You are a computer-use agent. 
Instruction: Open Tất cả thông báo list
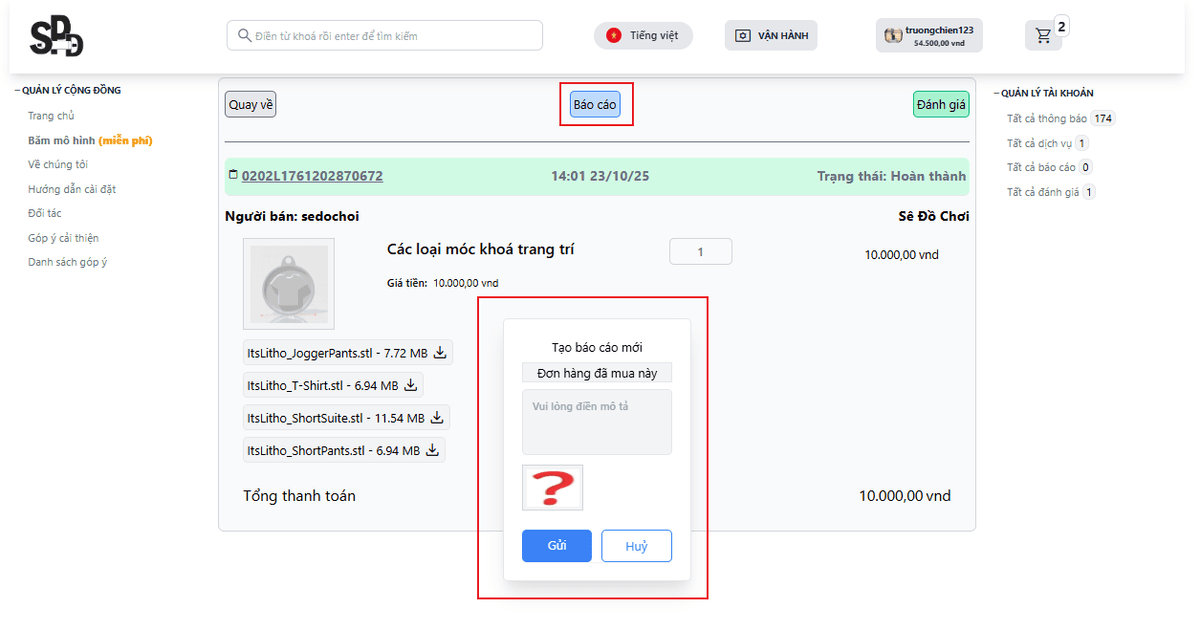pyautogui.click(x=1046, y=119)
